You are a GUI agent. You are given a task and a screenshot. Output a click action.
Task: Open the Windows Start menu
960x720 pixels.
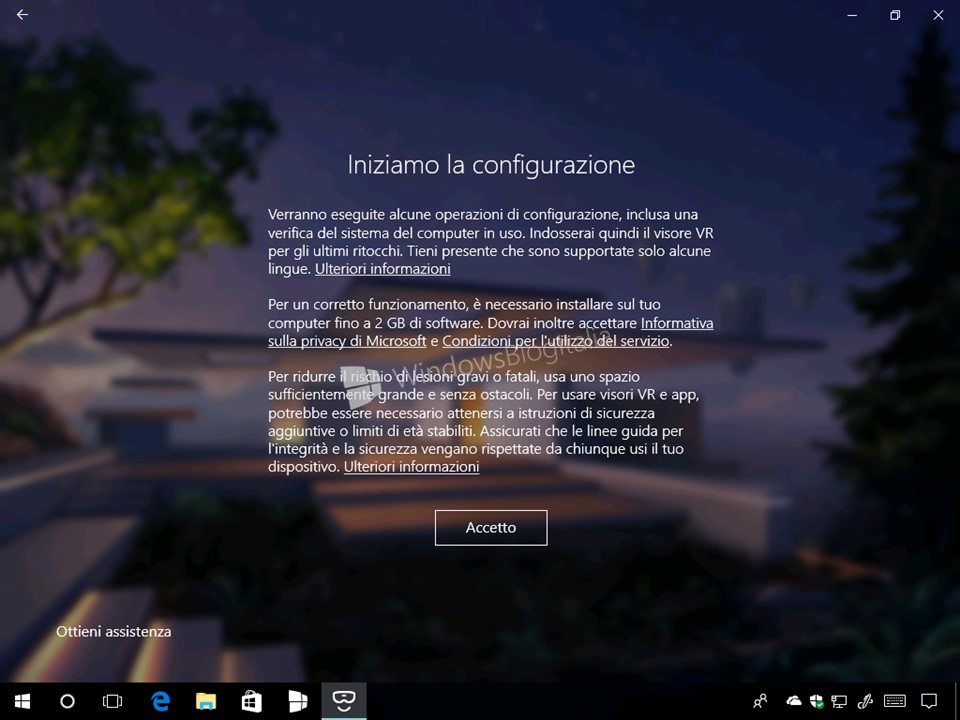coord(23,701)
